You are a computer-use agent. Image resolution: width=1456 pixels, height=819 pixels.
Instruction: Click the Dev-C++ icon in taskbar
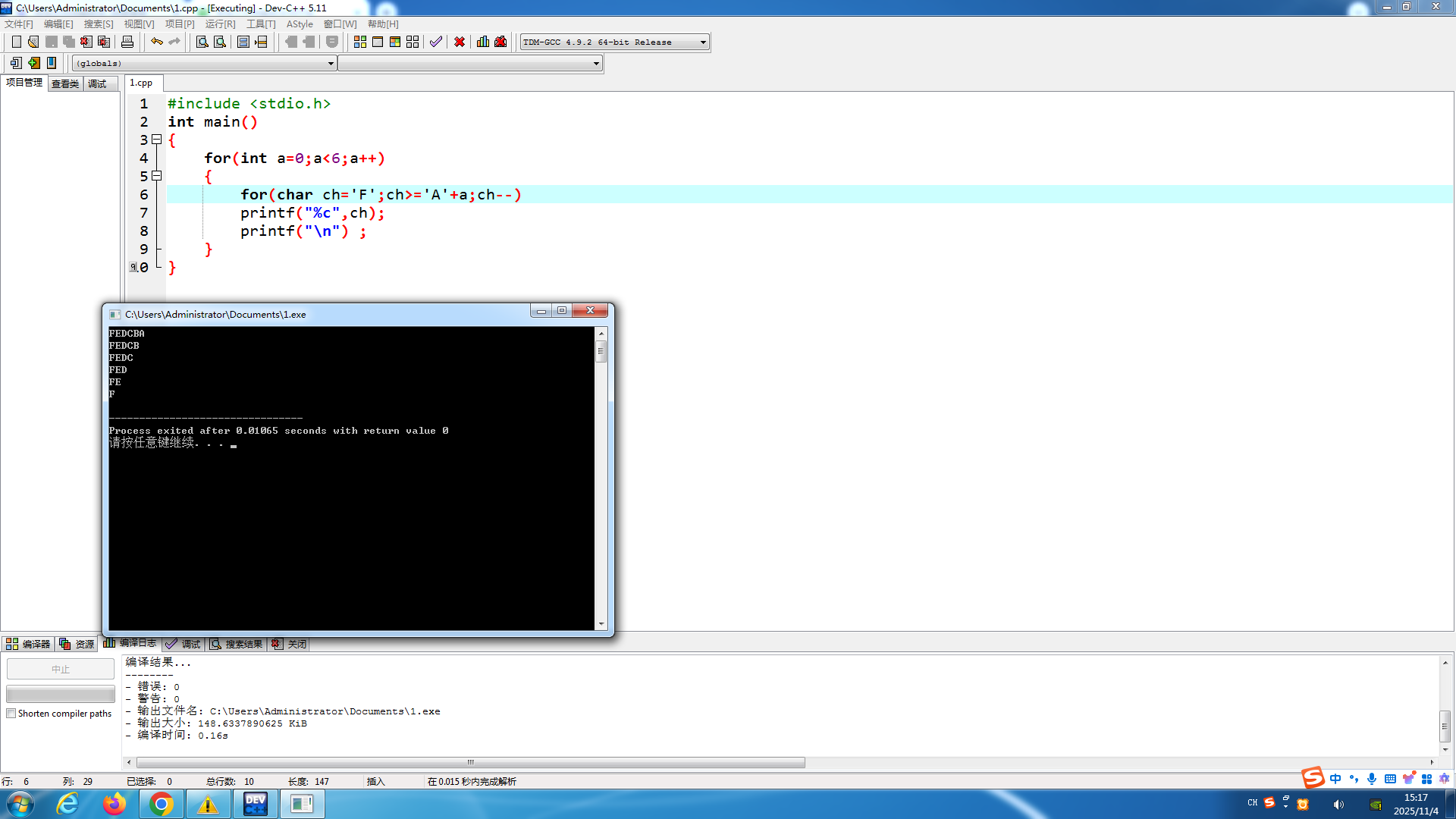pos(256,804)
